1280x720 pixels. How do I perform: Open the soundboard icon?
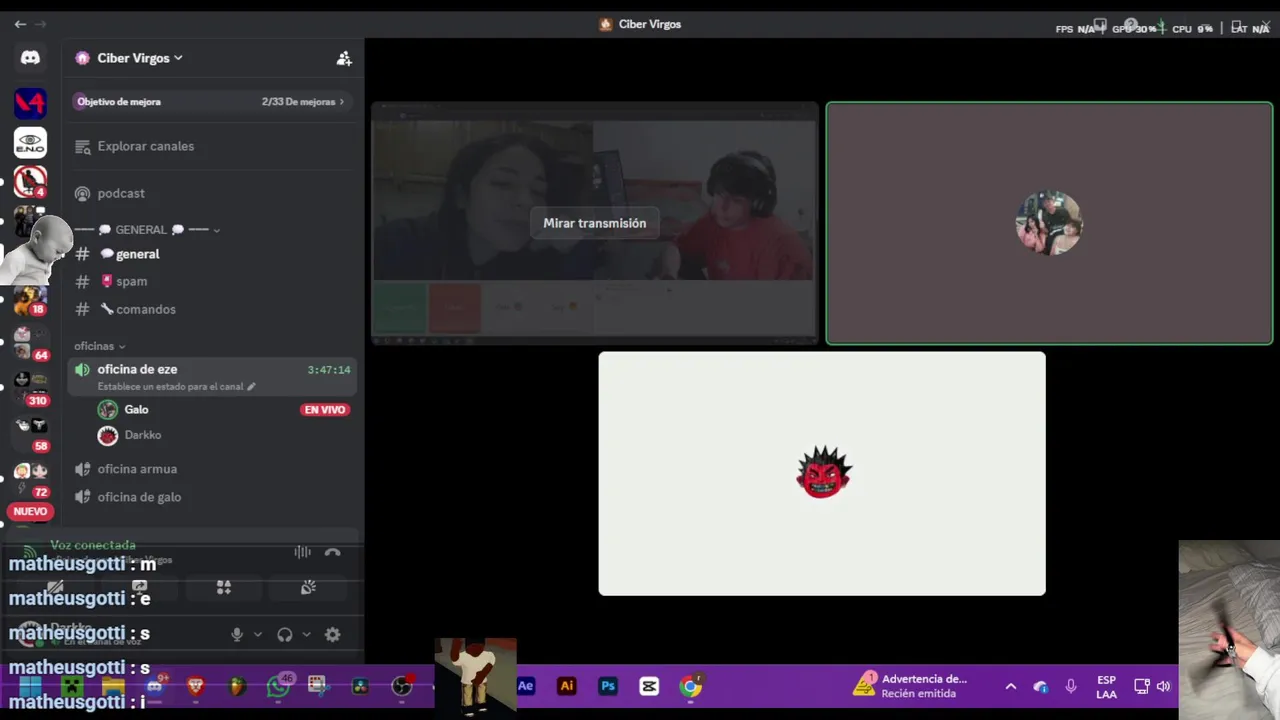tap(308, 588)
